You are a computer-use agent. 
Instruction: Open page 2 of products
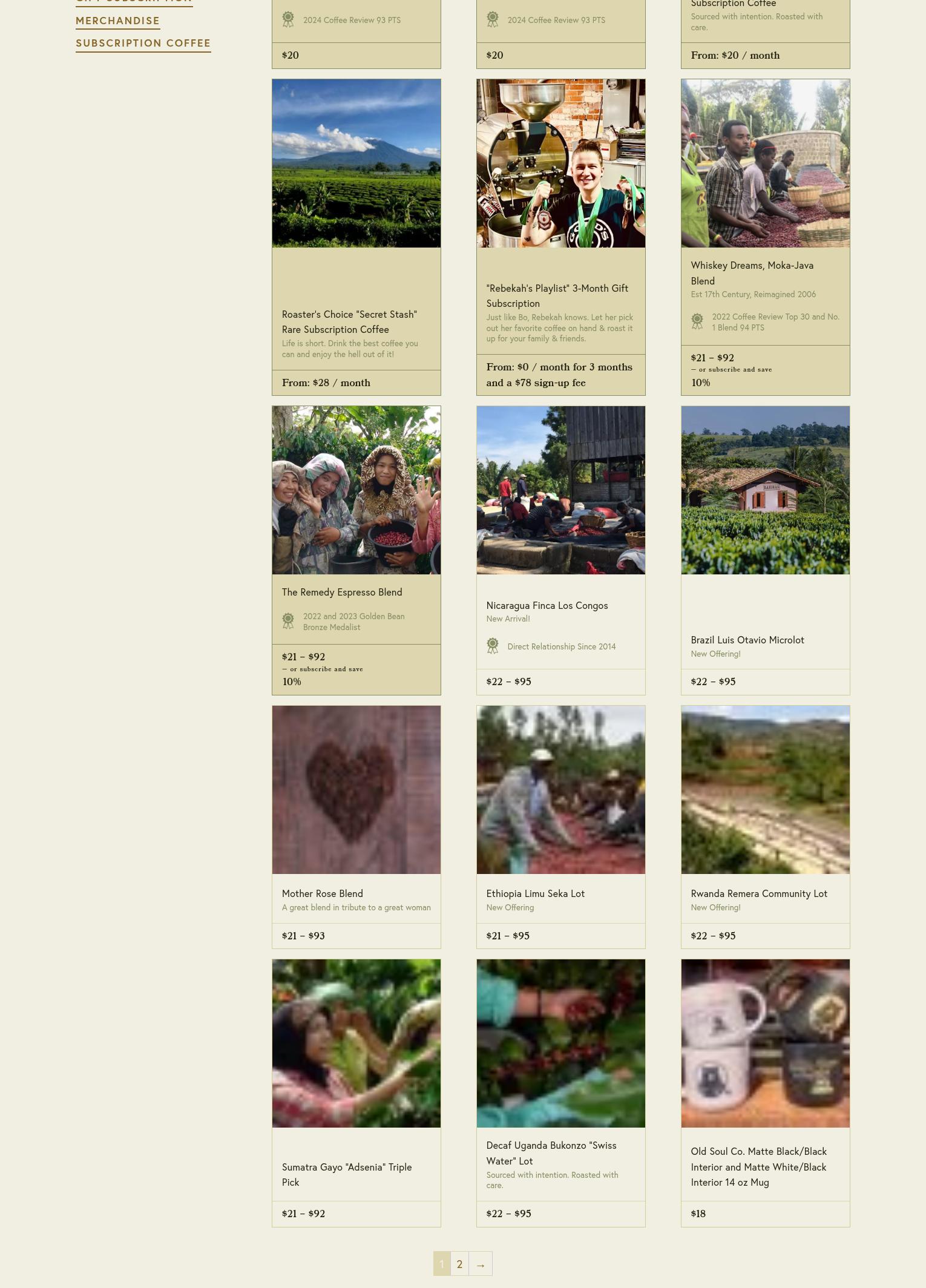(459, 1264)
